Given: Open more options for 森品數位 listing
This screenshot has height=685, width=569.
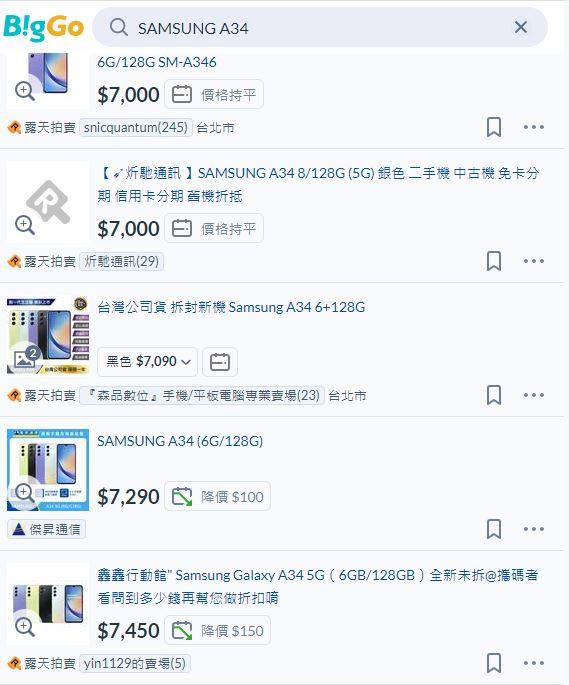Looking at the screenshot, I should click(x=534, y=395).
